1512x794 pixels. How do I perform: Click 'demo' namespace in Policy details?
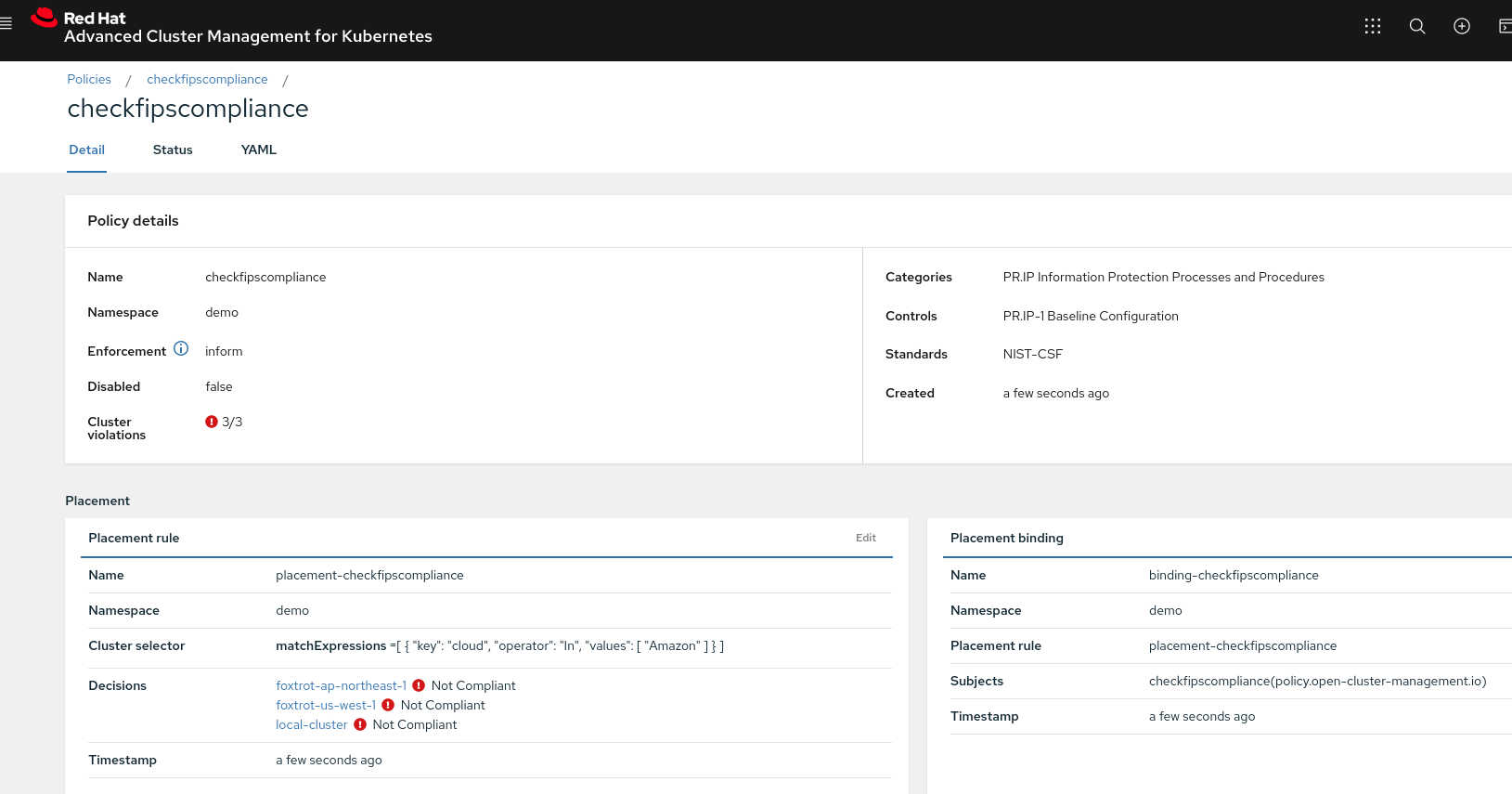[x=222, y=312]
